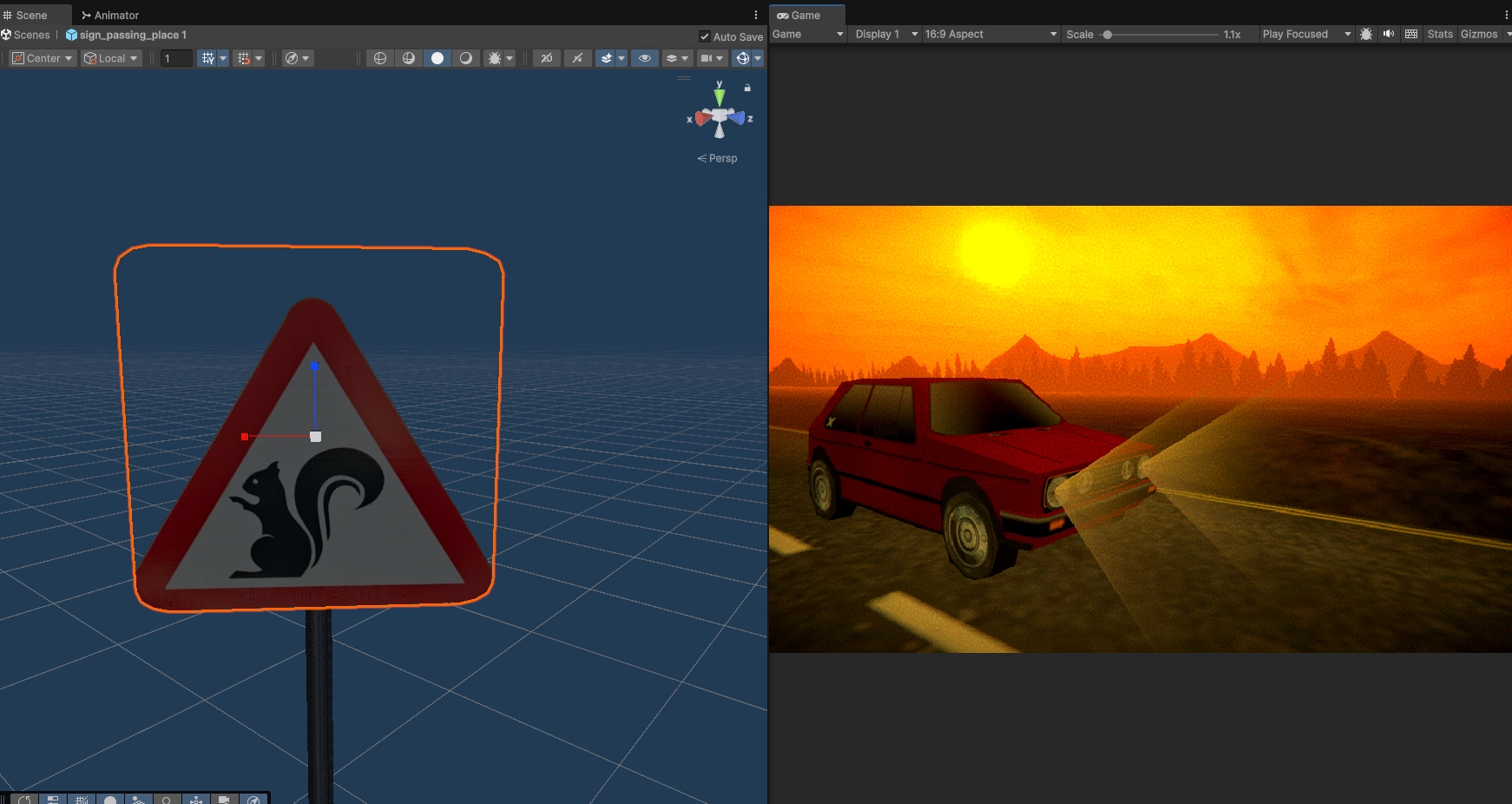Click the scene orientation gizmo center cube
This screenshot has width=1512, height=804.
(720, 116)
